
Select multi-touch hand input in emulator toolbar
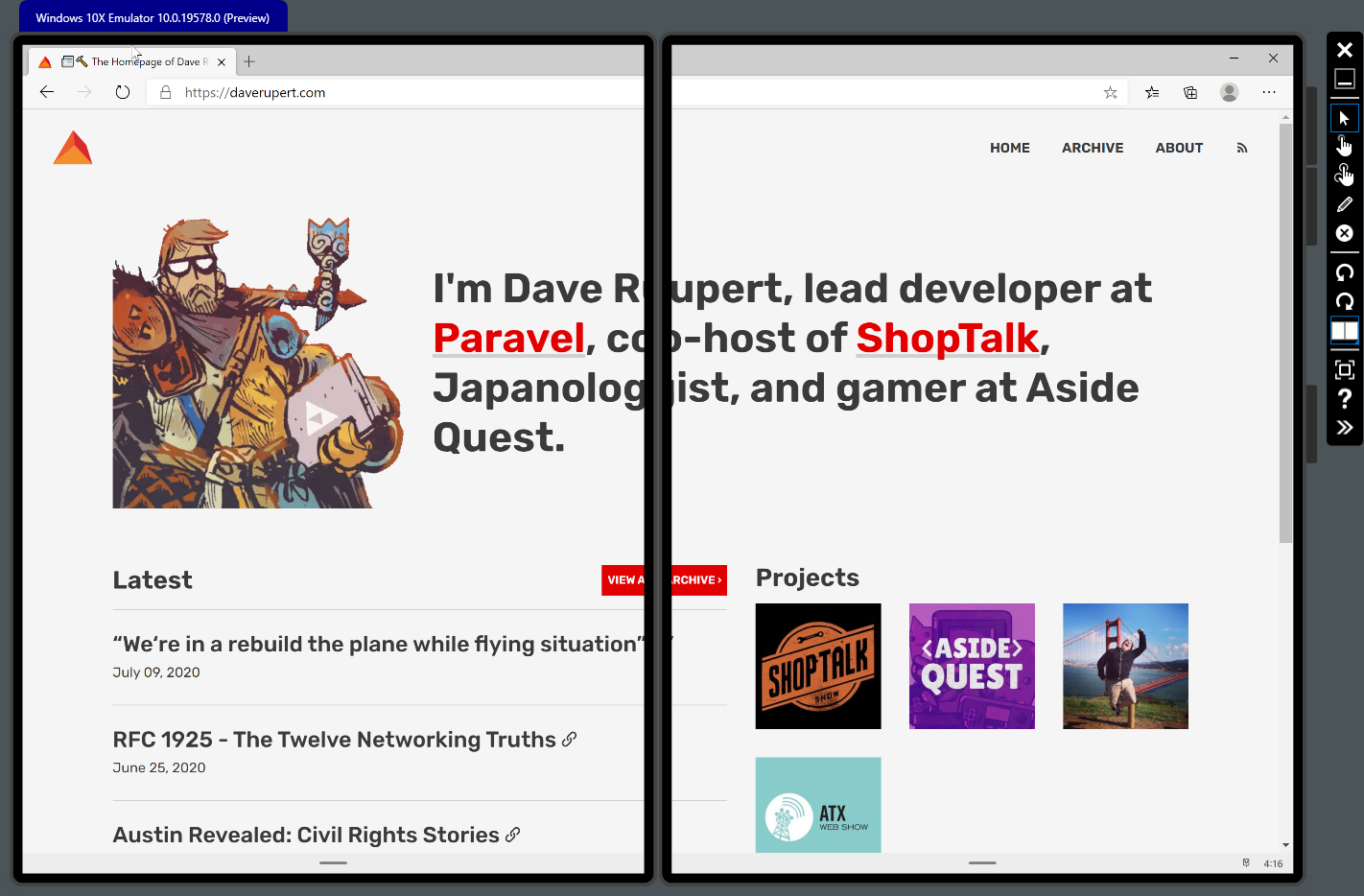pyautogui.click(x=1344, y=175)
